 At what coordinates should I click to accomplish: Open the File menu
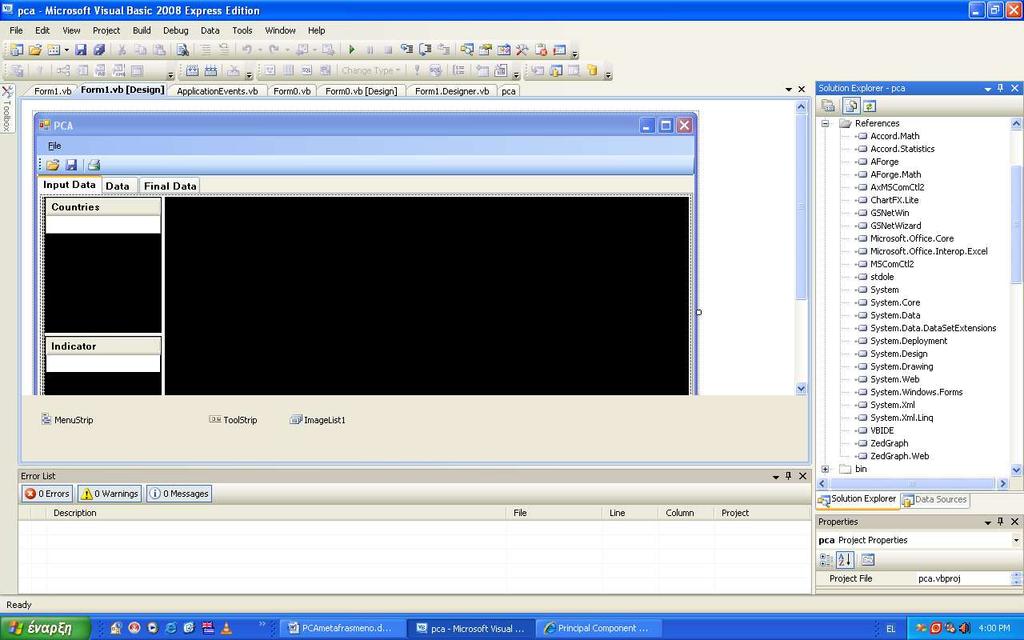(x=16, y=30)
